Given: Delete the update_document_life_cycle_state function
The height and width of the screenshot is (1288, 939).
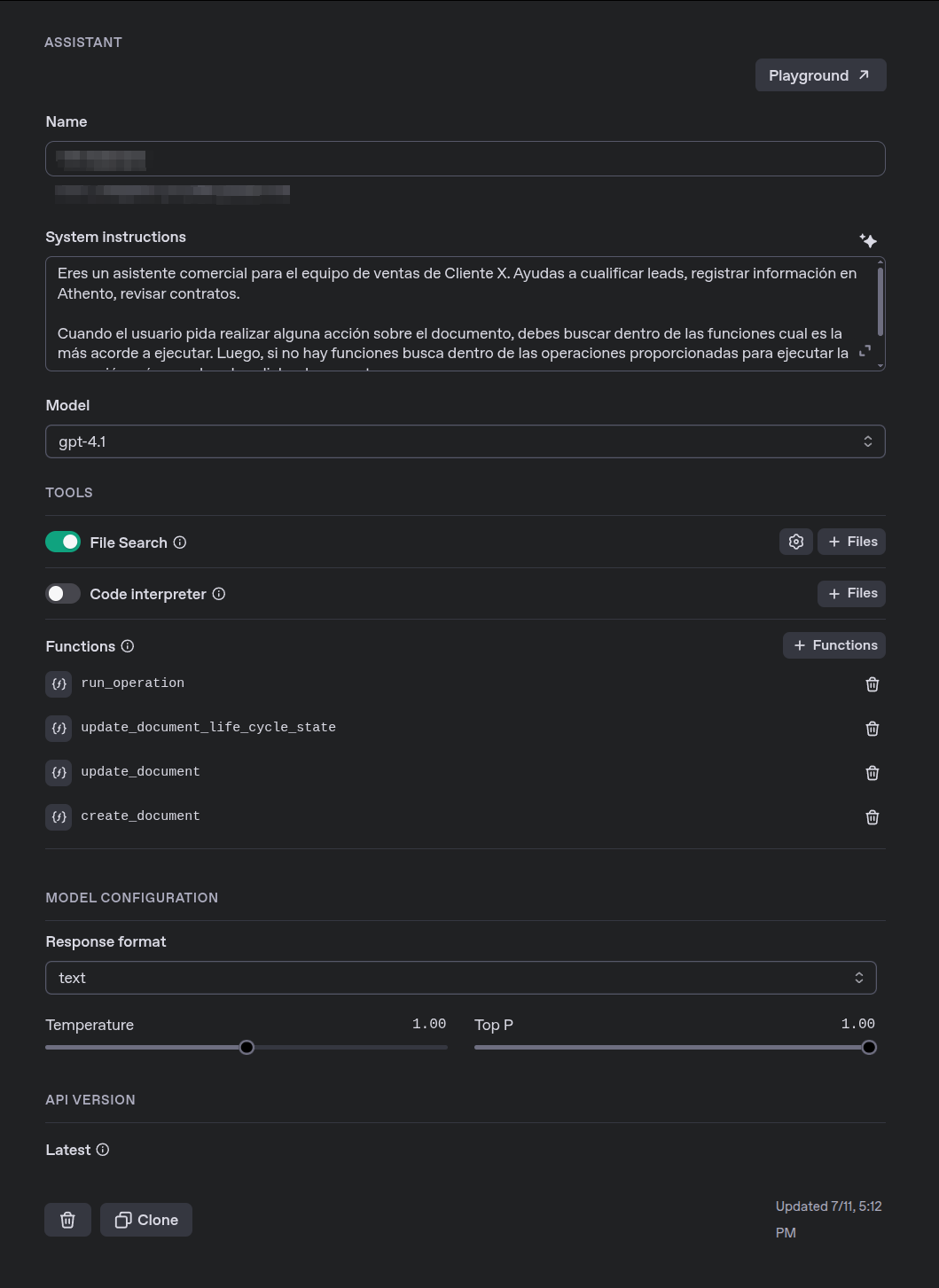Looking at the screenshot, I should [x=872, y=729].
